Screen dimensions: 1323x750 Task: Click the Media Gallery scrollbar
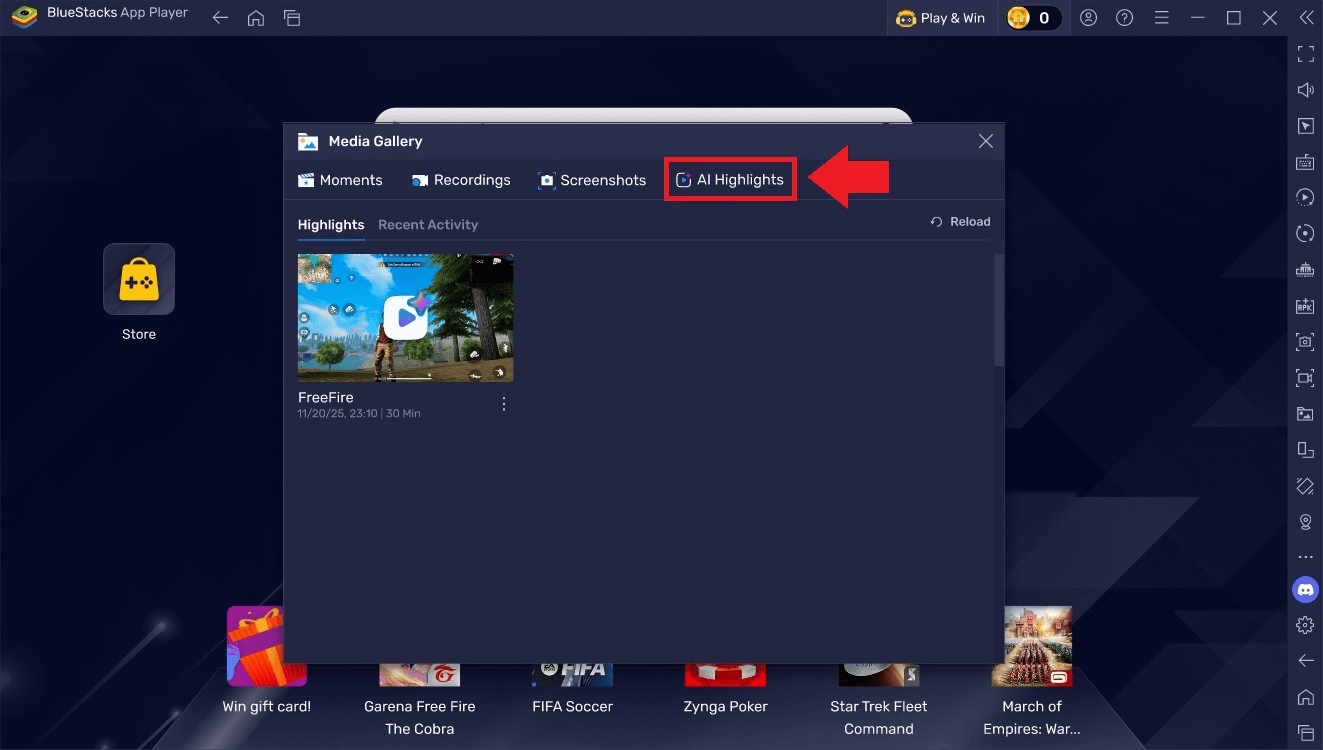[x=998, y=310]
